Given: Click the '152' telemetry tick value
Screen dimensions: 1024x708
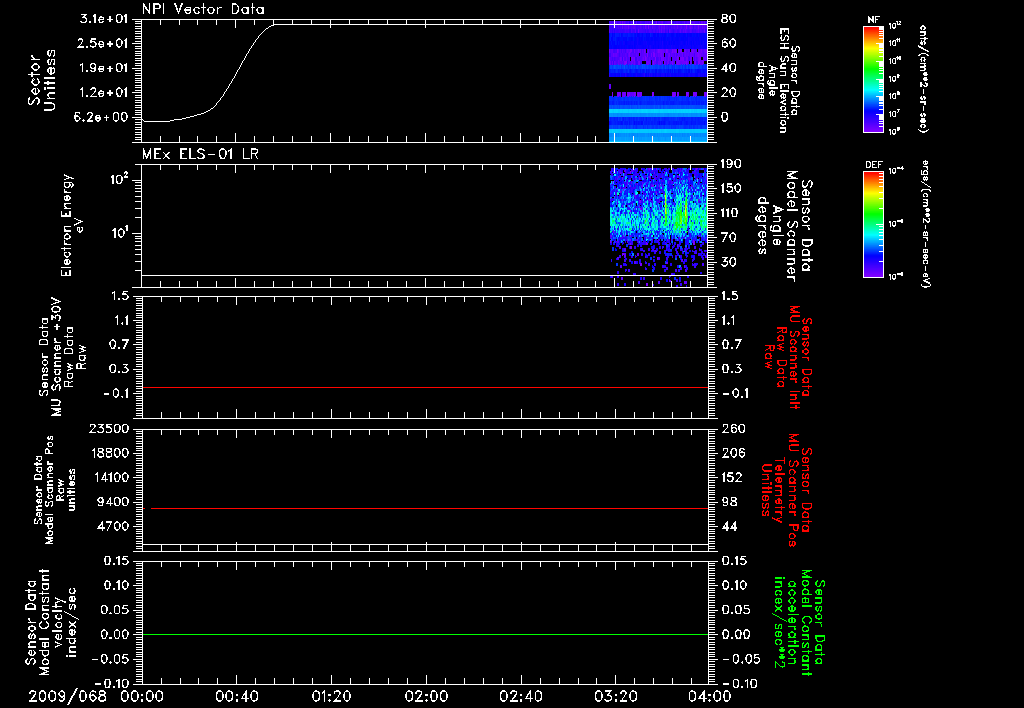Looking at the screenshot, I should [733, 477].
